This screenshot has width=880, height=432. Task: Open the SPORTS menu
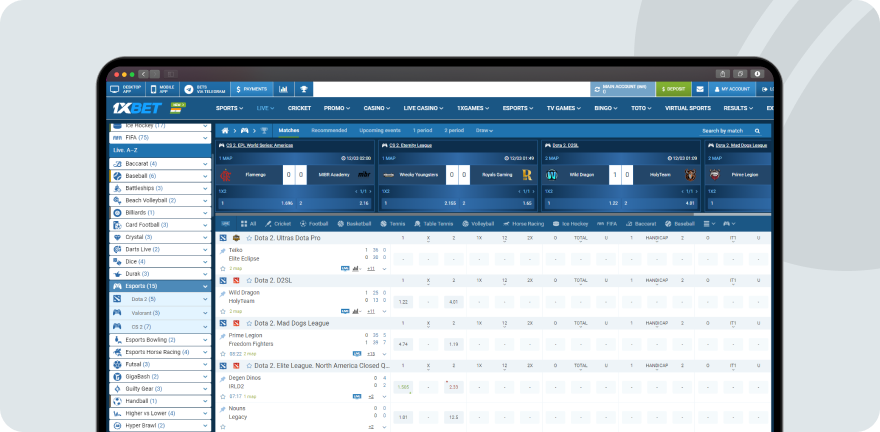coord(230,108)
